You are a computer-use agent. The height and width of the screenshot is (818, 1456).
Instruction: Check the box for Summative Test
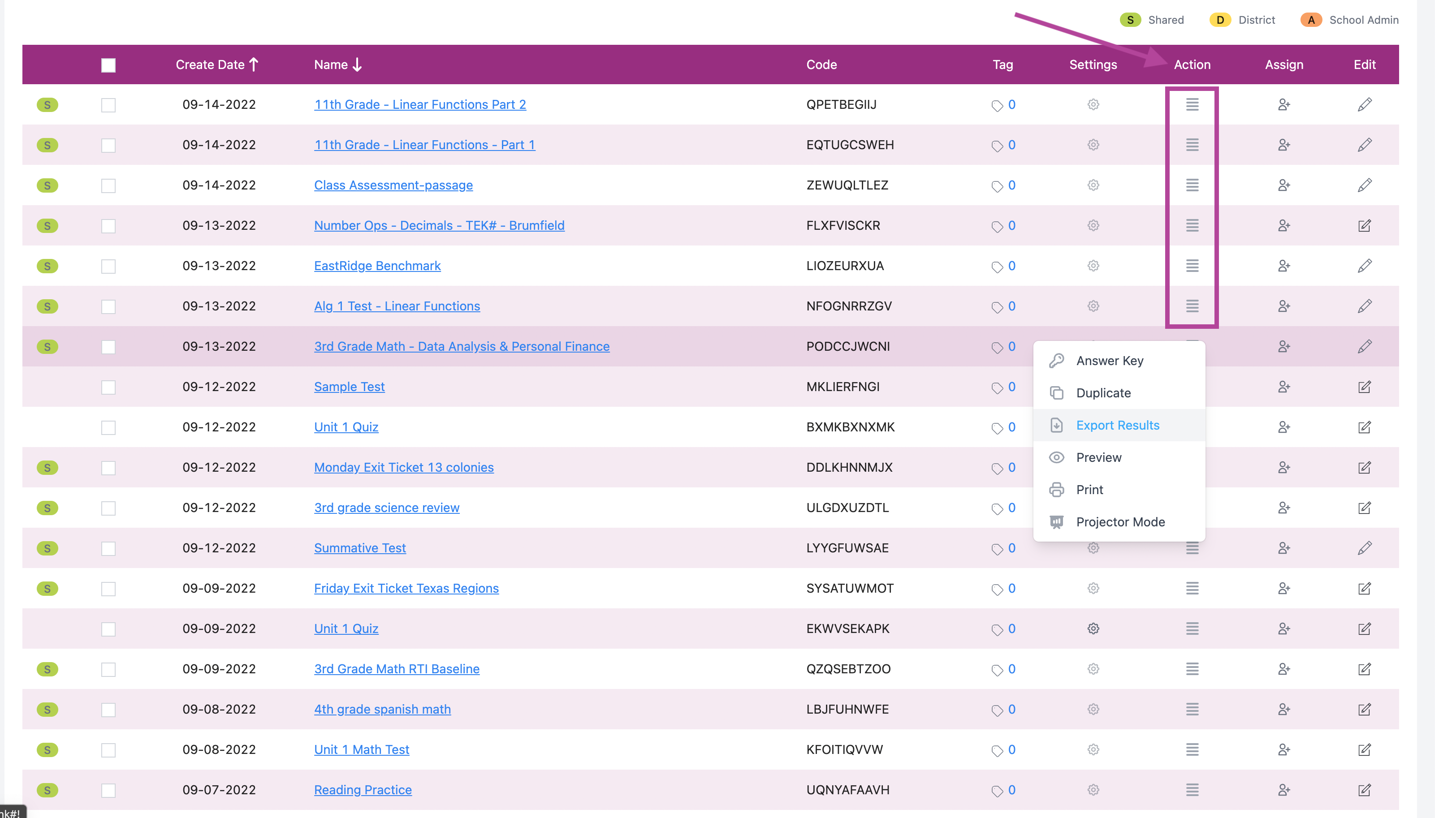pos(108,548)
